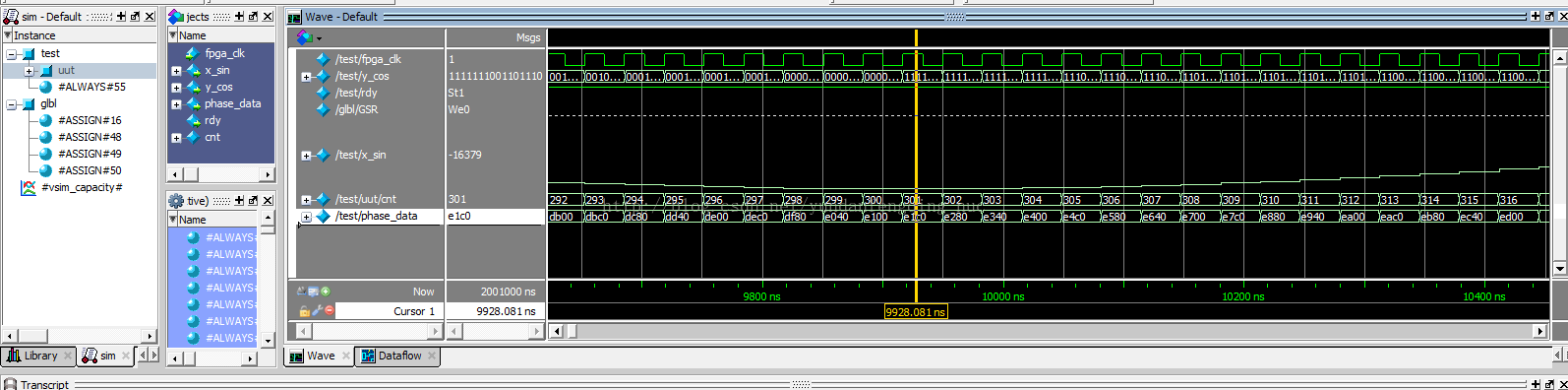
Task: Undock the Active Processes pane
Action: coord(253,200)
